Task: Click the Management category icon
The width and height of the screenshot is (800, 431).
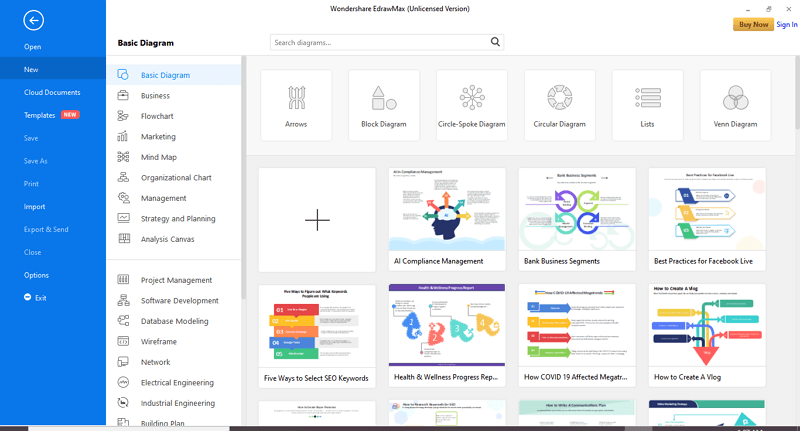Action: (x=123, y=197)
